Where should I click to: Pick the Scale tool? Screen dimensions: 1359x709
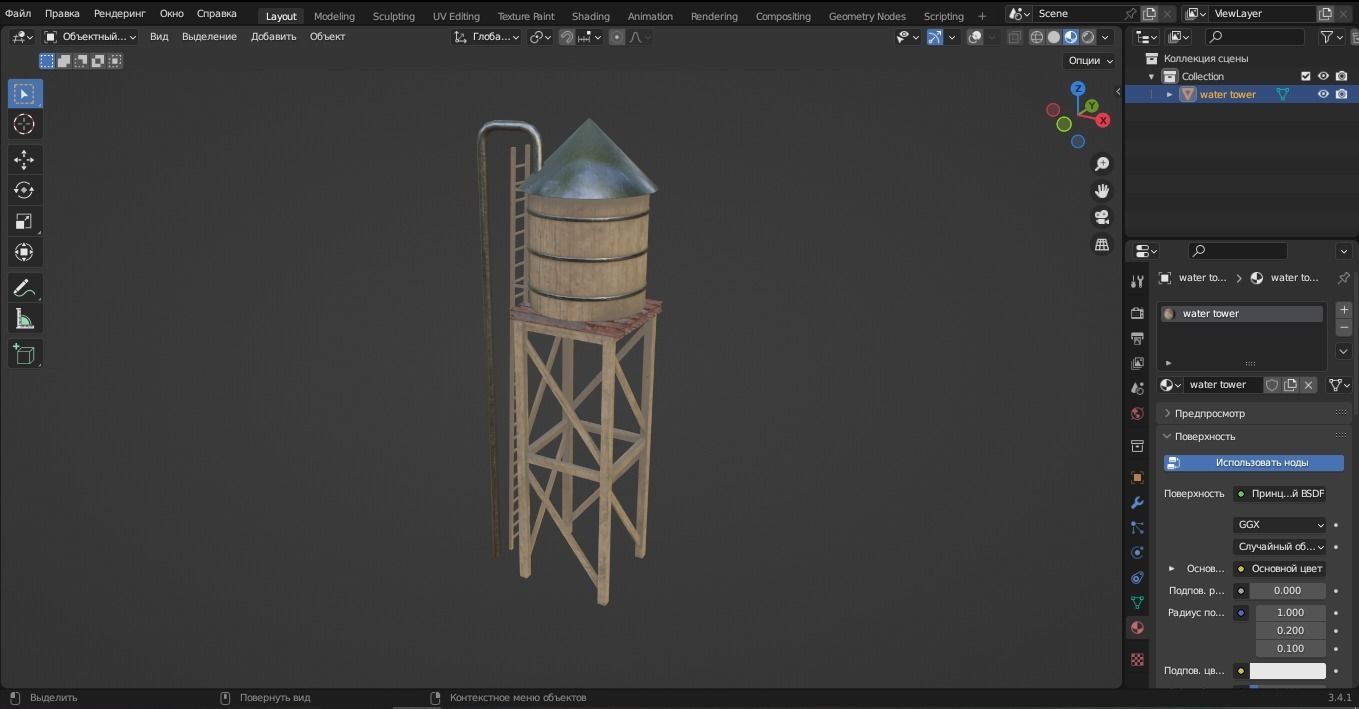point(25,221)
